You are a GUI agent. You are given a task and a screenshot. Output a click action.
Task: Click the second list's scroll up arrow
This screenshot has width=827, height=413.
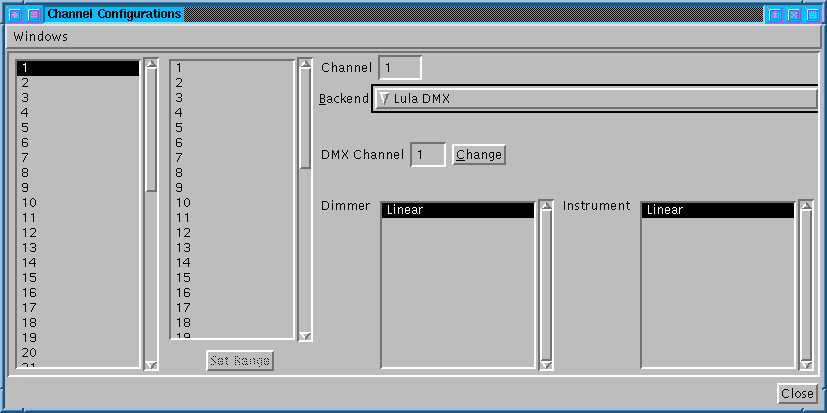pyautogui.click(x=306, y=66)
